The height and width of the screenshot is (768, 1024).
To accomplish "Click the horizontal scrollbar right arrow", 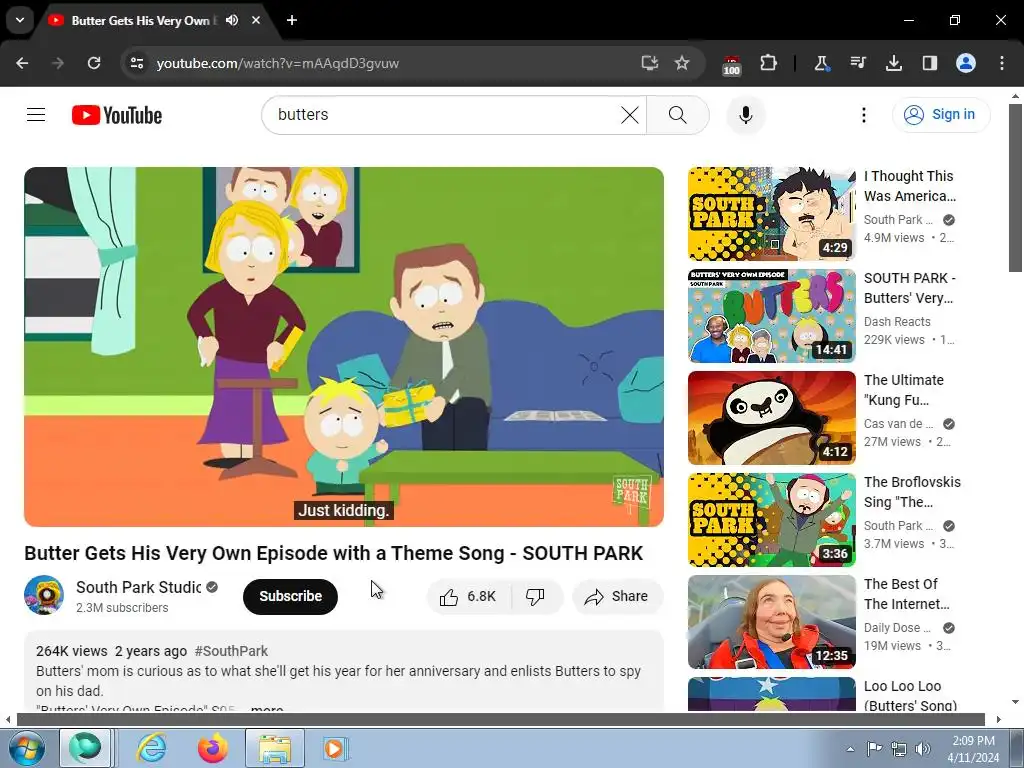I will click(x=998, y=720).
